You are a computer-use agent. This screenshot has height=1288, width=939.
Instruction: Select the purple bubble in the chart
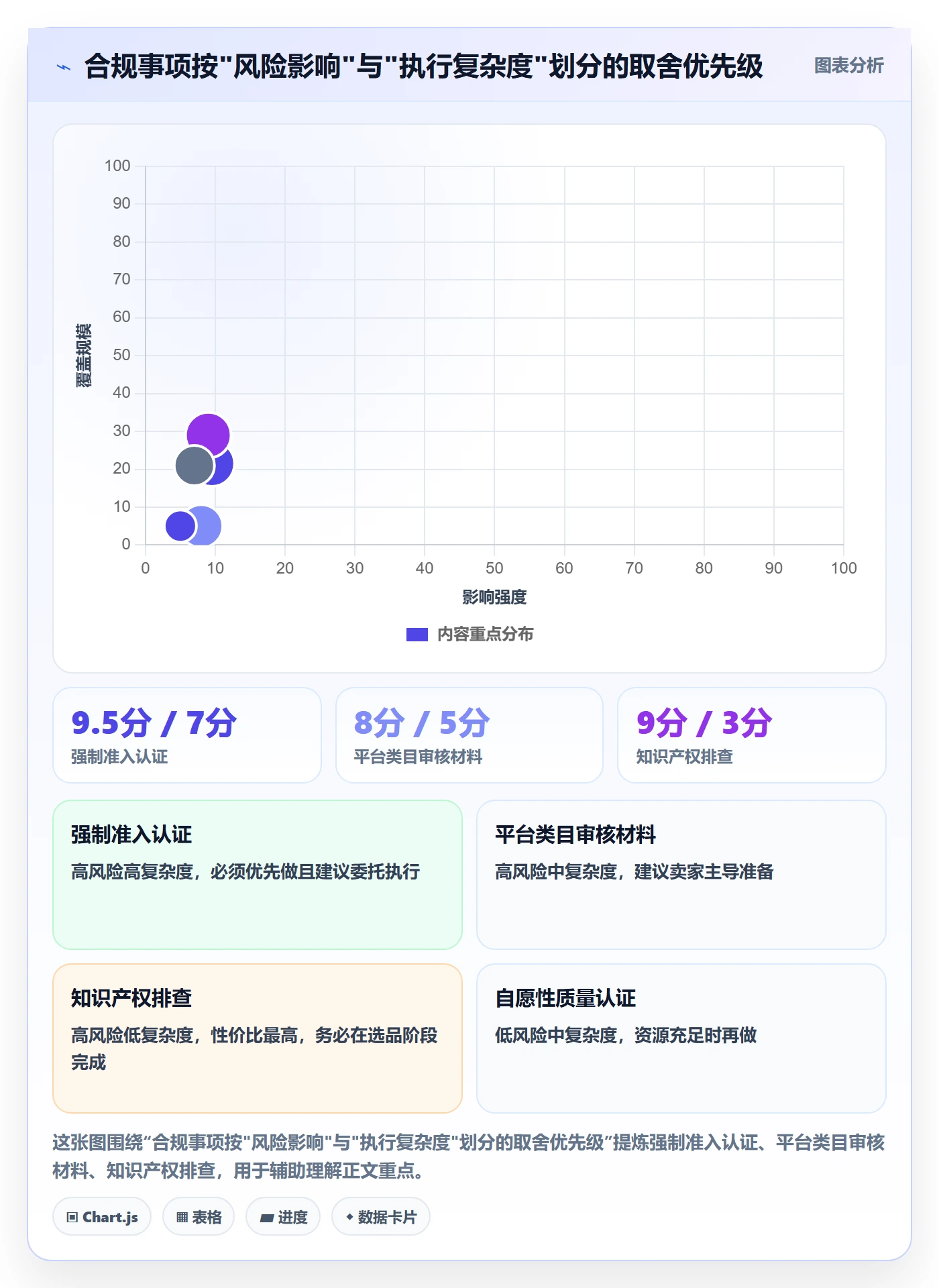pyautogui.click(x=208, y=435)
